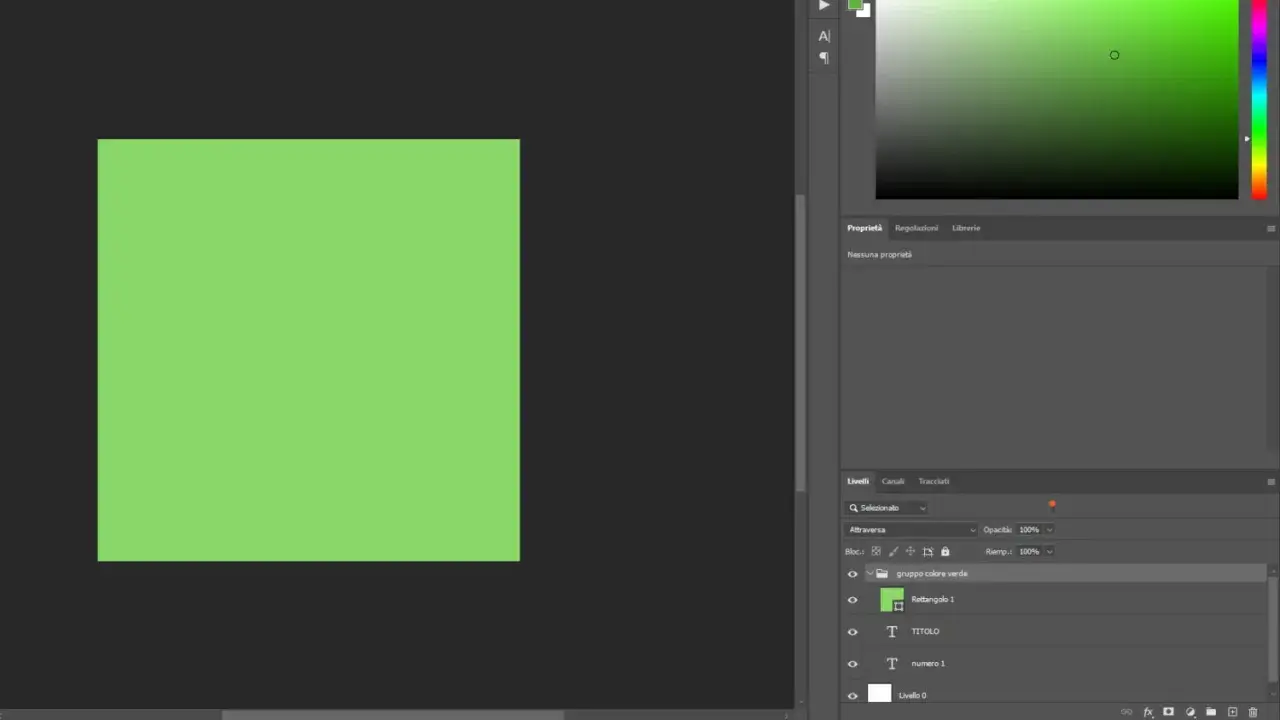Select the Rettangolo 1 layer name
The image size is (1280, 720).
point(933,600)
